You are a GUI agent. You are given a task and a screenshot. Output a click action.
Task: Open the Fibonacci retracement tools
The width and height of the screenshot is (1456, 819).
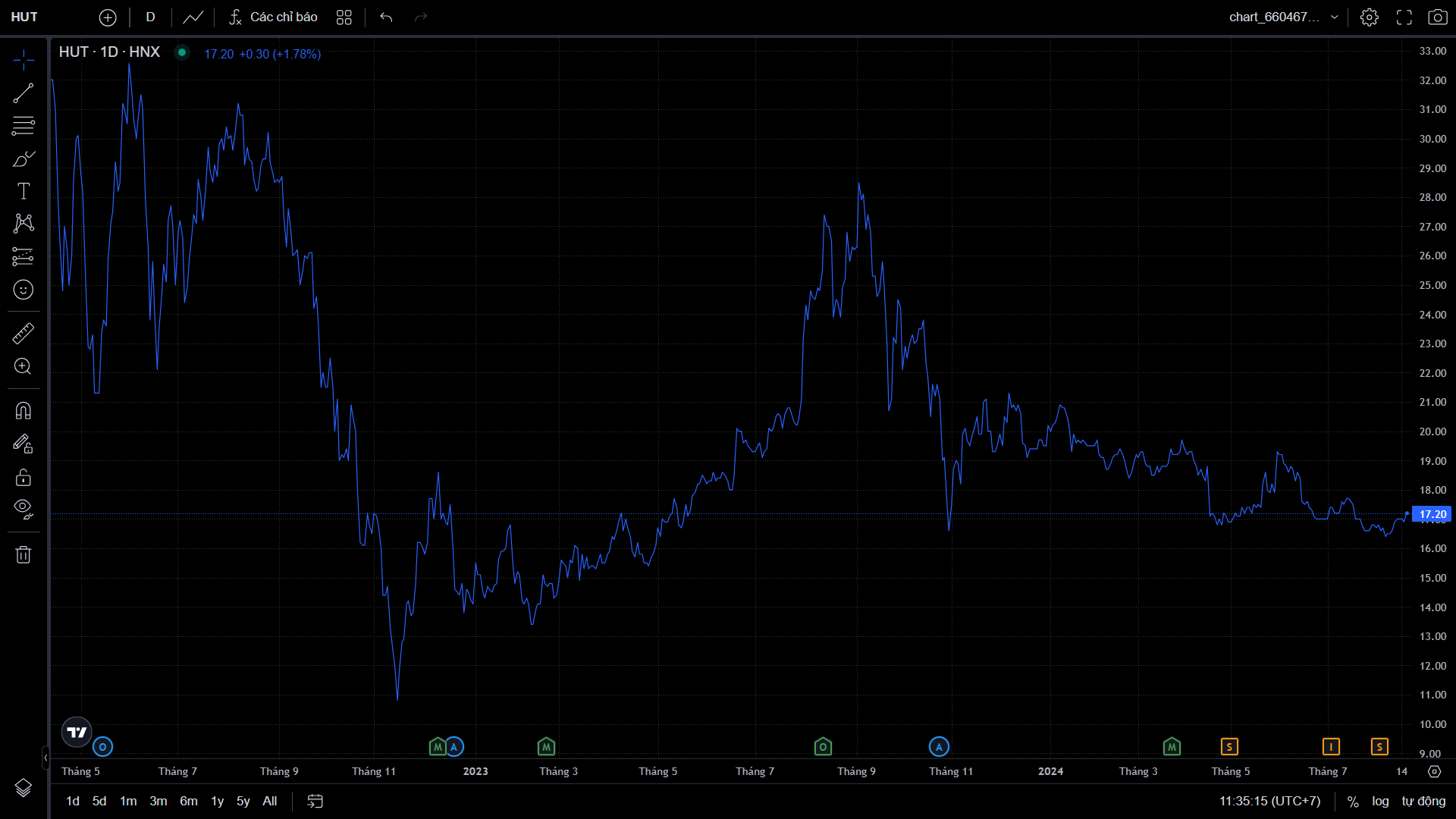24,126
